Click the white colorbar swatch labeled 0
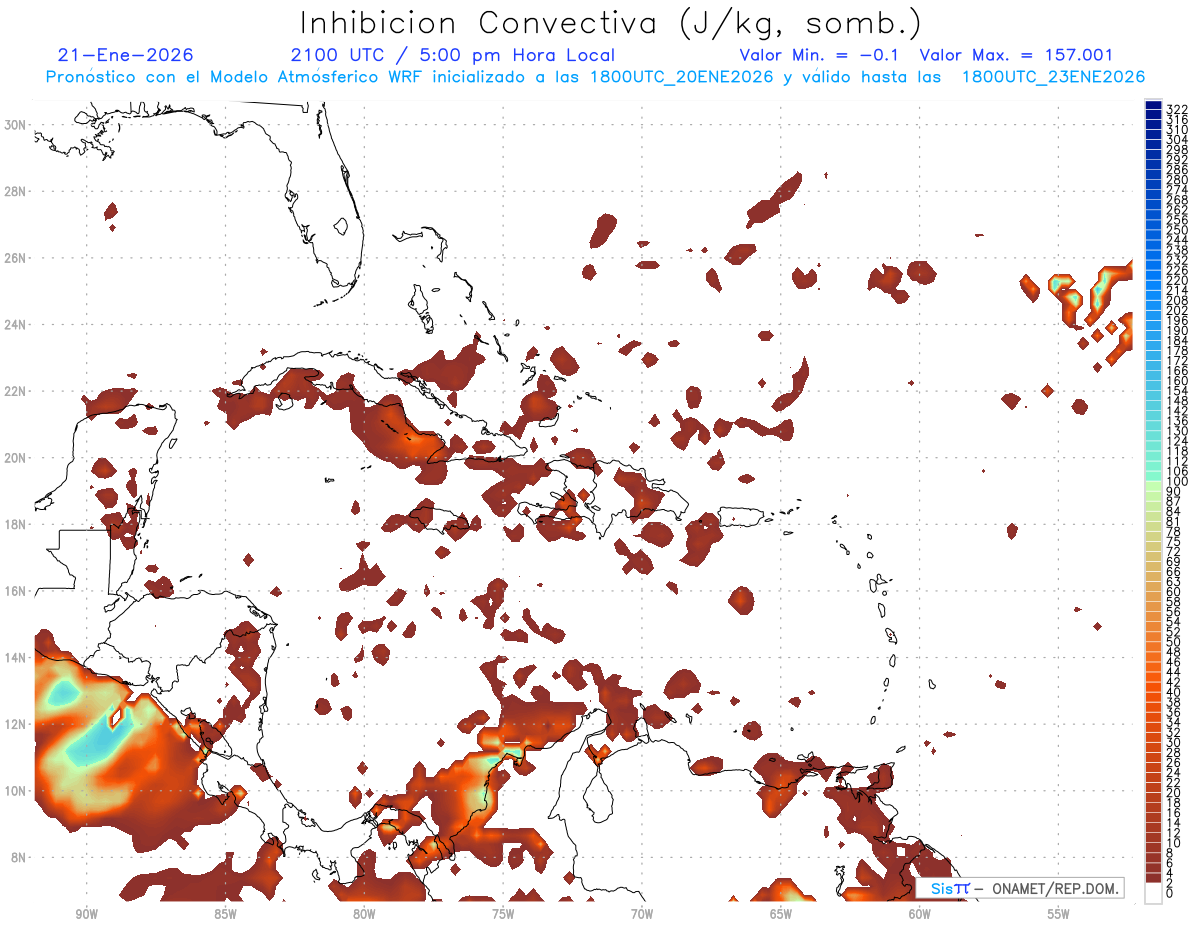Image resolution: width=1200 pixels, height=927 pixels. click(1154, 893)
